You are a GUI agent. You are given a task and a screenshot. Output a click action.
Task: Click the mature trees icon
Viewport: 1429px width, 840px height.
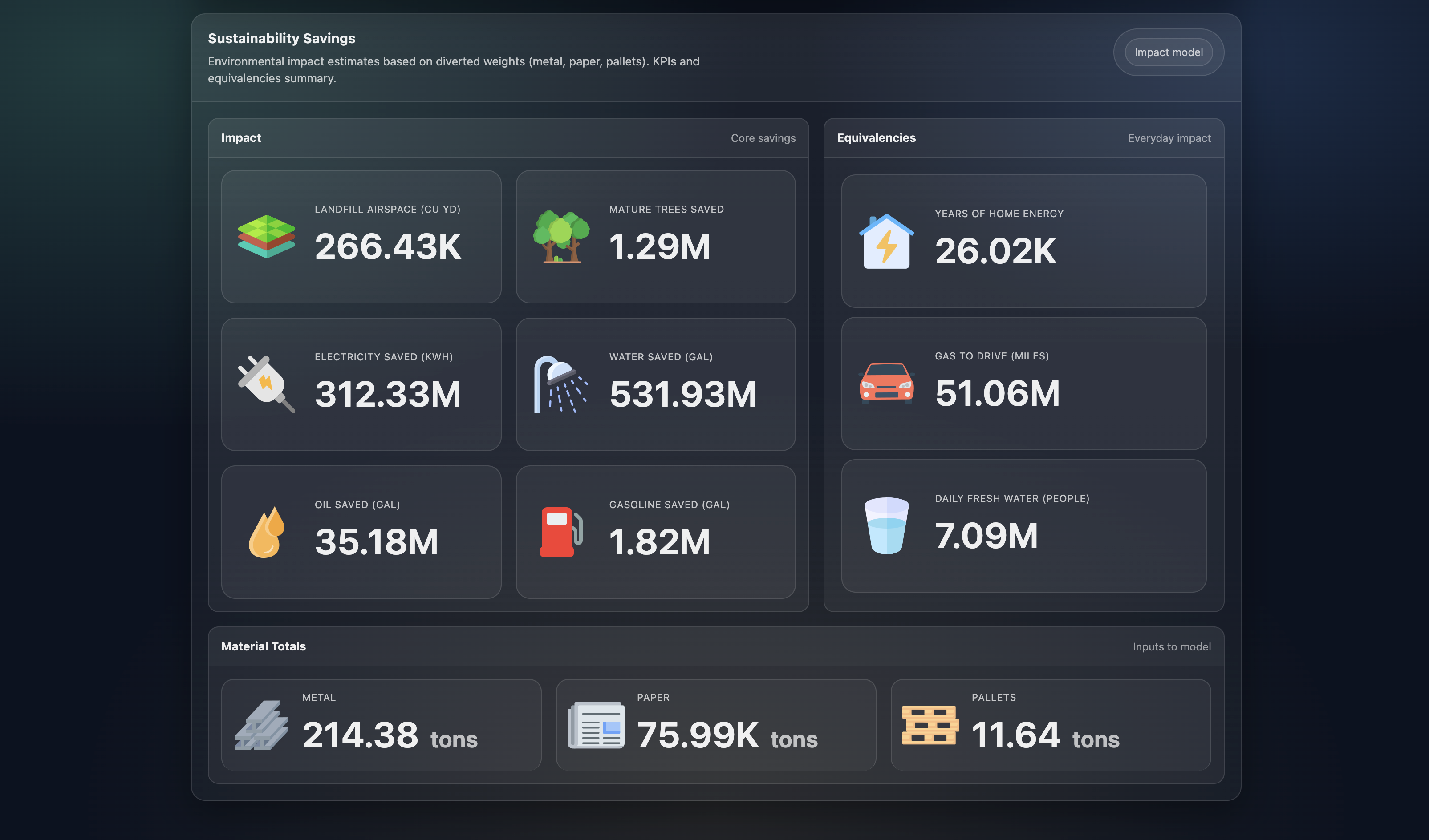(561, 236)
